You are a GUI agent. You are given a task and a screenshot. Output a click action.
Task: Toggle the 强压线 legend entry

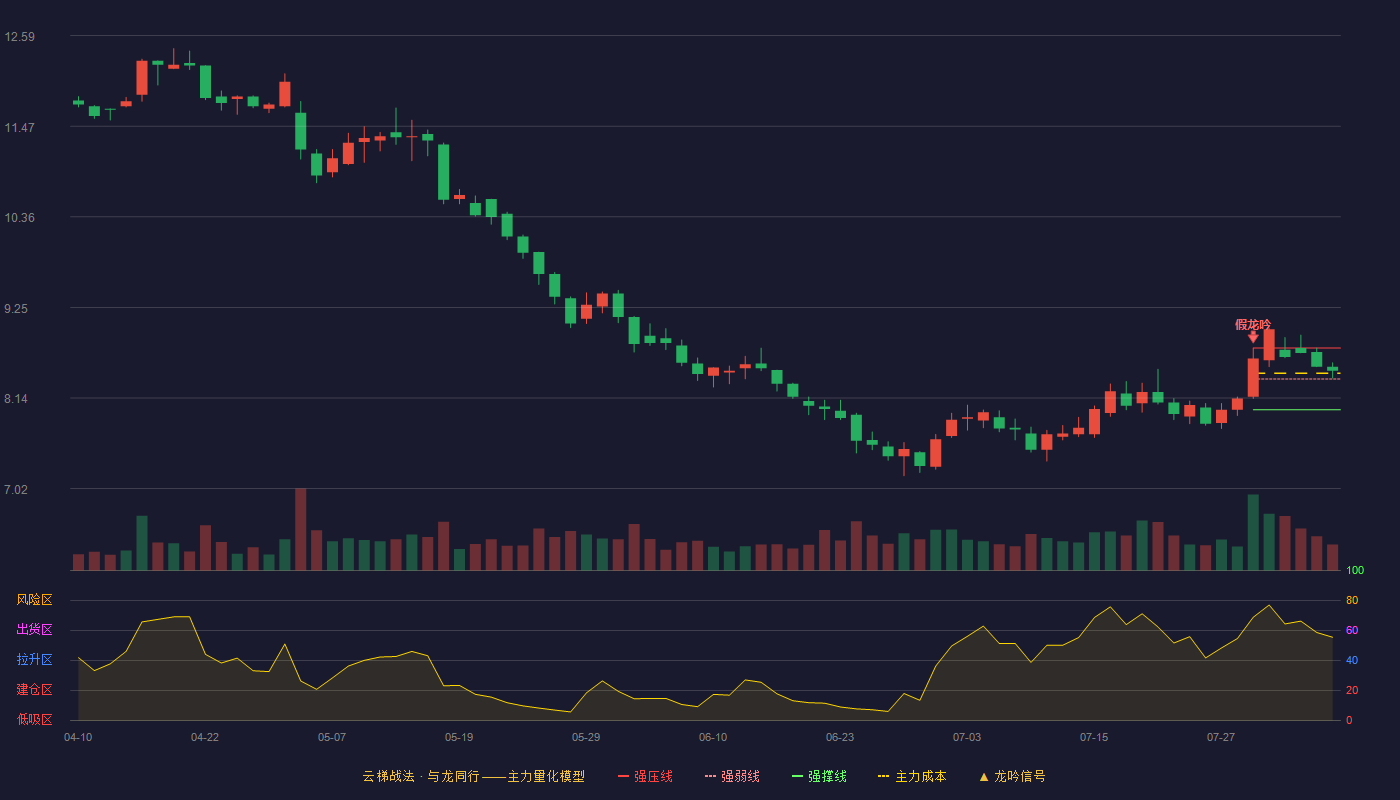pyautogui.click(x=645, y=776)
